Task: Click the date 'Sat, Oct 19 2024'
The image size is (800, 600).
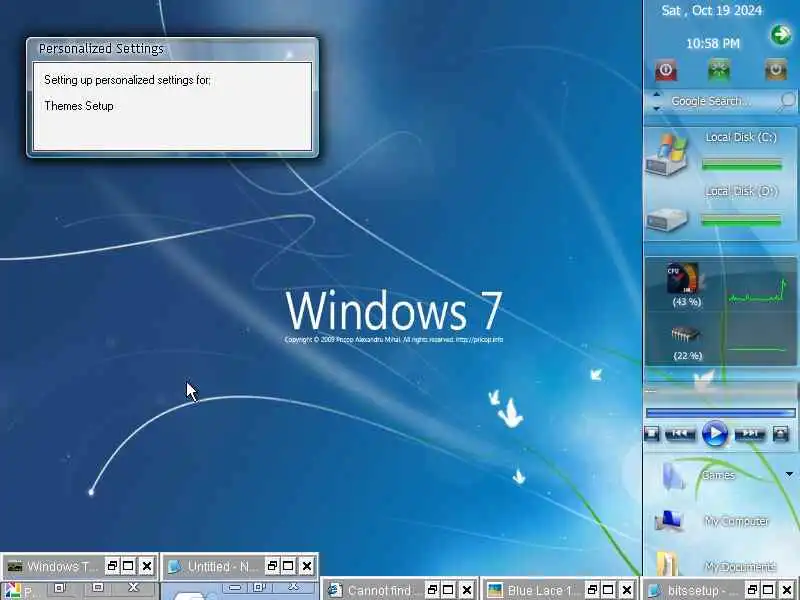Action: click(712, 11)
